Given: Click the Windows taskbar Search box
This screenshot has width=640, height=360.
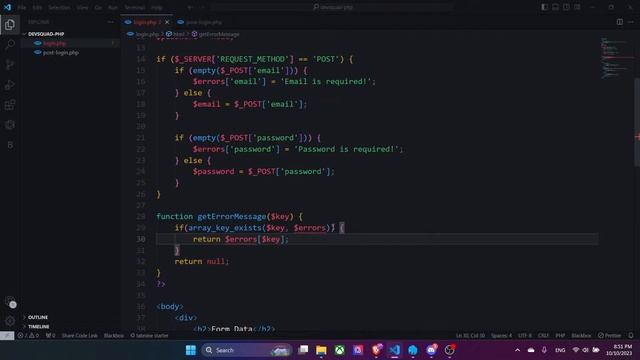Looking at the screenshot, I should click(246, 350).
